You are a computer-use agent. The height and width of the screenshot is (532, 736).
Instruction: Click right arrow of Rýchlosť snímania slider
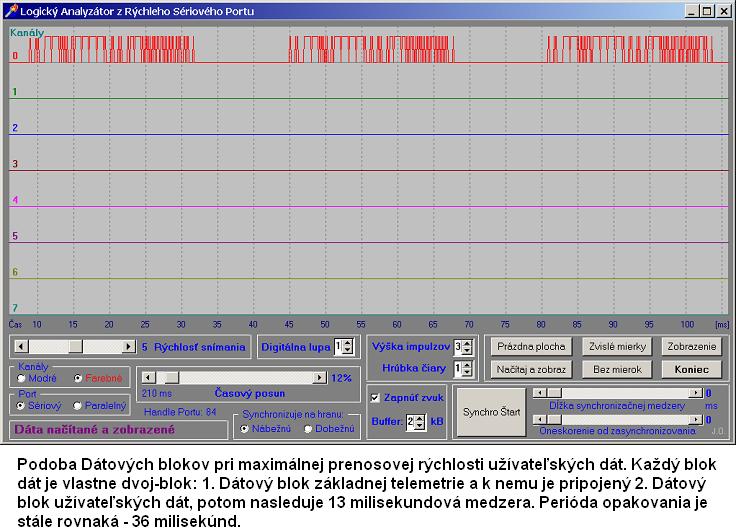128,346
